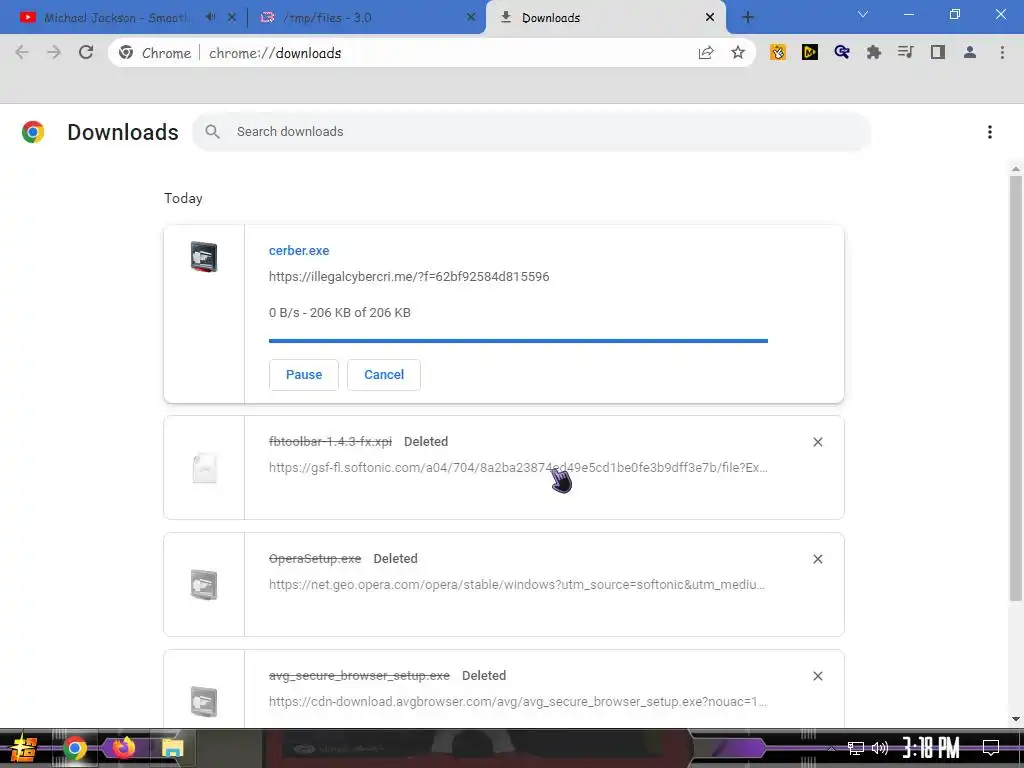Remove OperaSetup.exe from the list
Screen dimensions: 1024x768
818,559
